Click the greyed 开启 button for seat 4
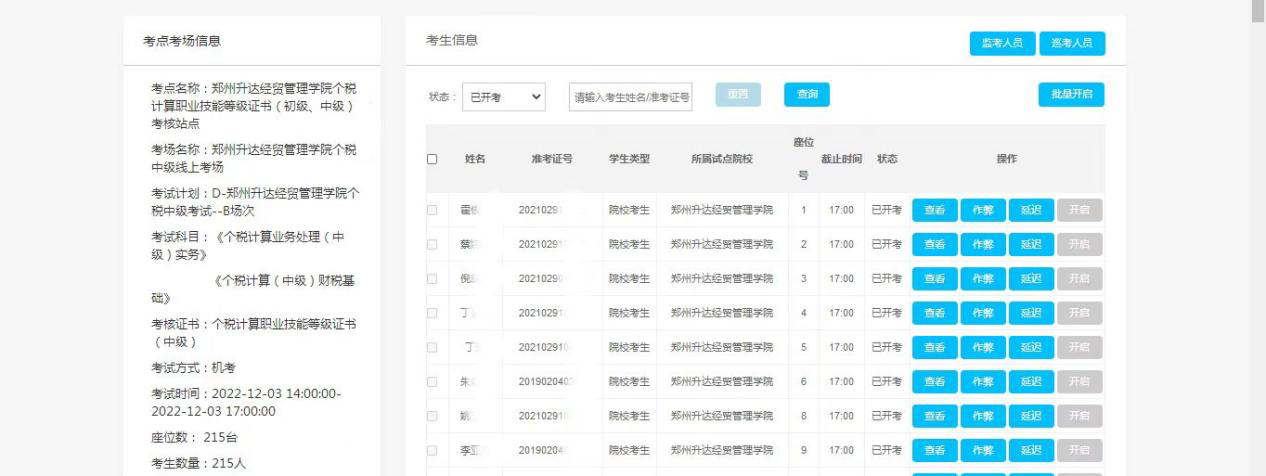Viewport: 1266px width, 476px height. tap(1079, 313)
